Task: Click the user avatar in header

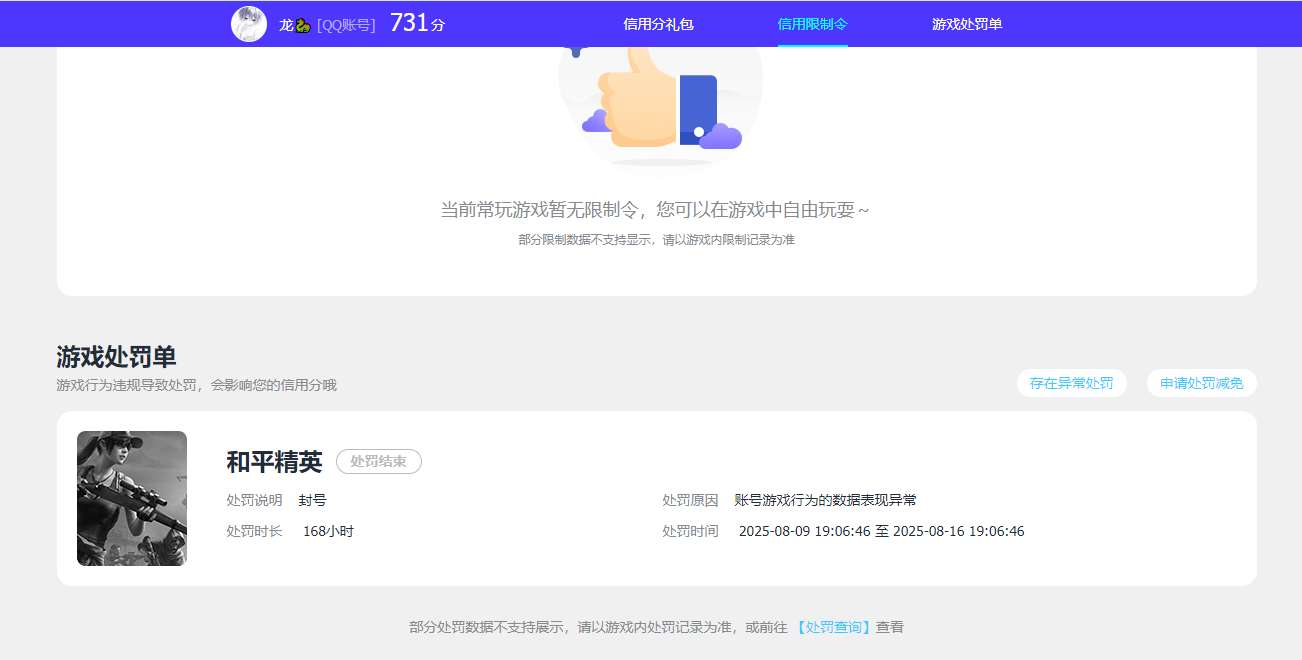Action: [249, 24]
